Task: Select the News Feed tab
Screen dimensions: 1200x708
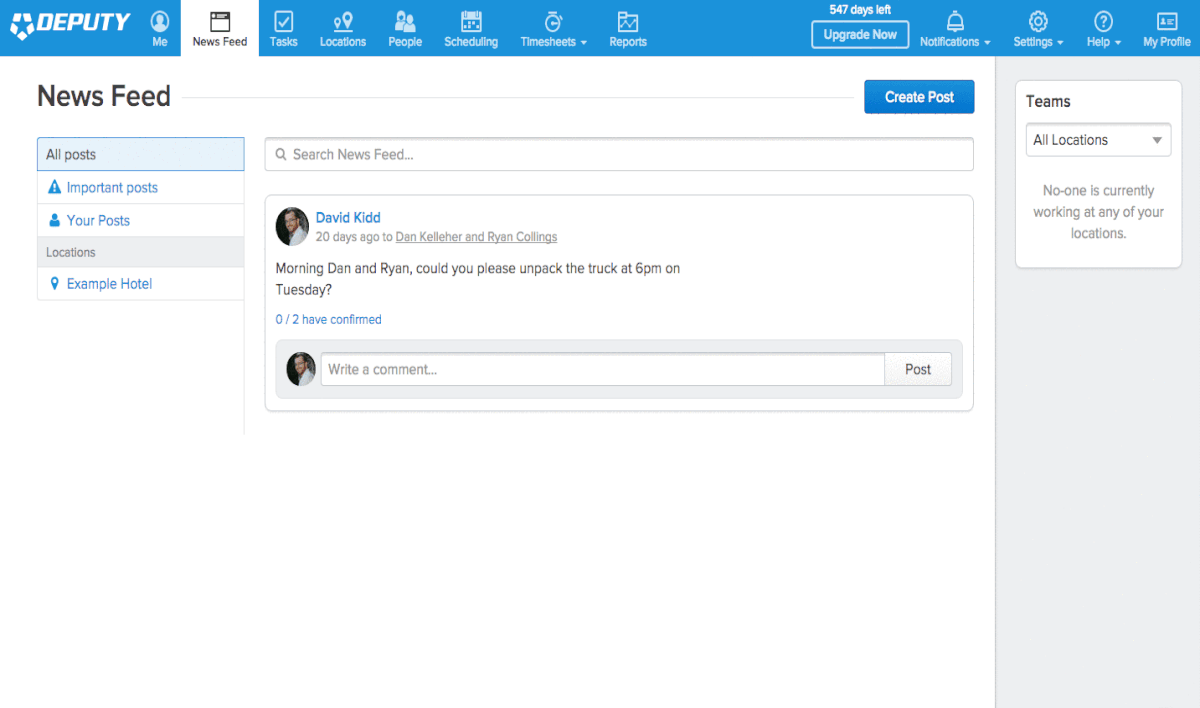Action: [220, 28]
